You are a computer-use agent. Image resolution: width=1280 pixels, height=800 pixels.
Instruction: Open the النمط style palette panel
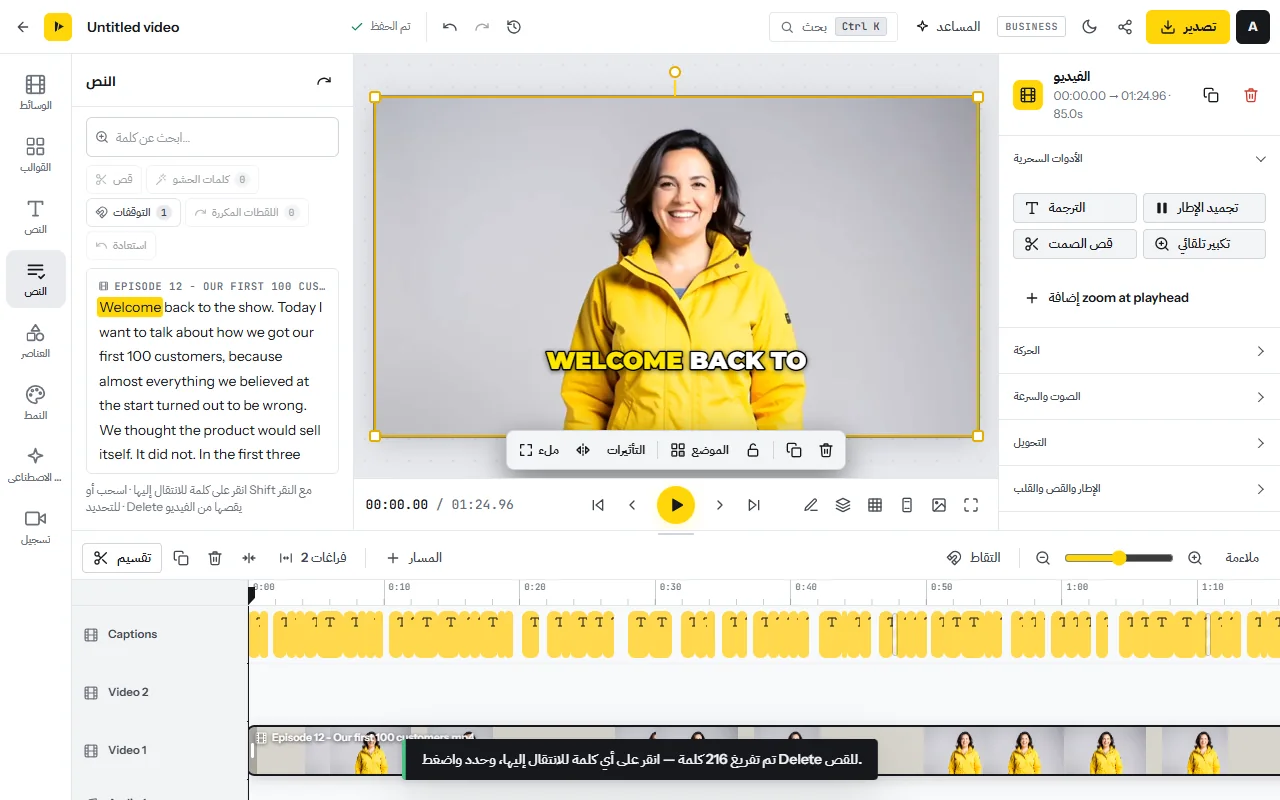pyautogui.click(x=36, y=403)
